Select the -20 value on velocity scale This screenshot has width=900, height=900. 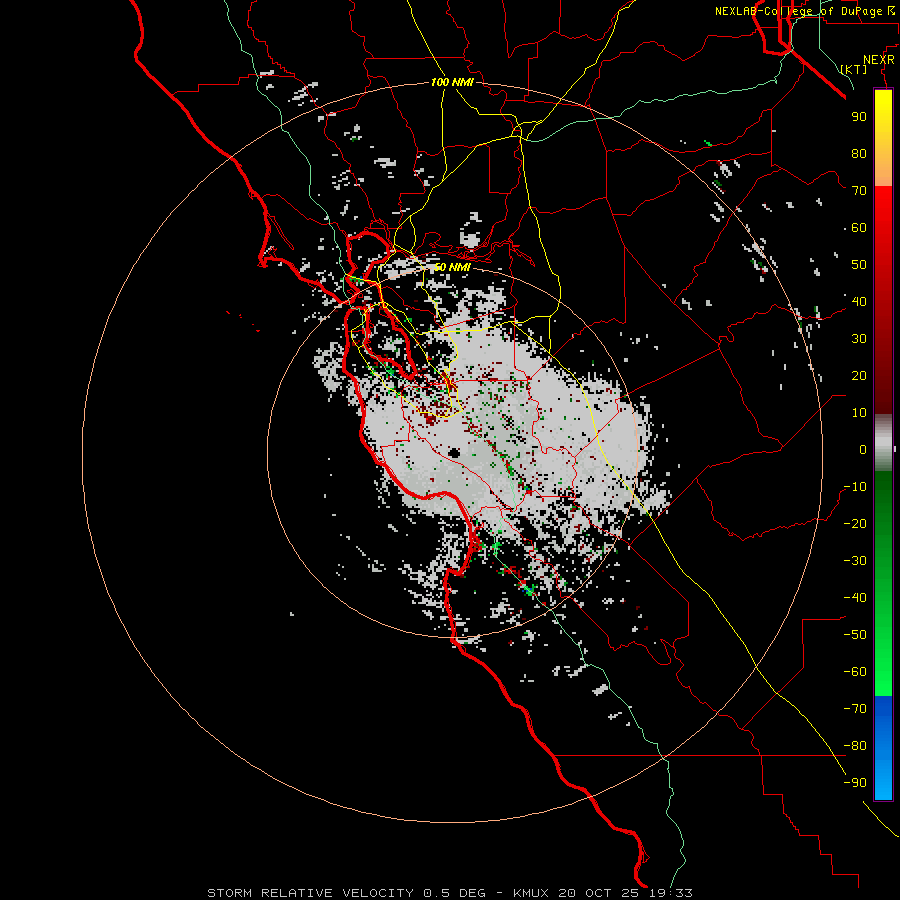click(855, 523)
